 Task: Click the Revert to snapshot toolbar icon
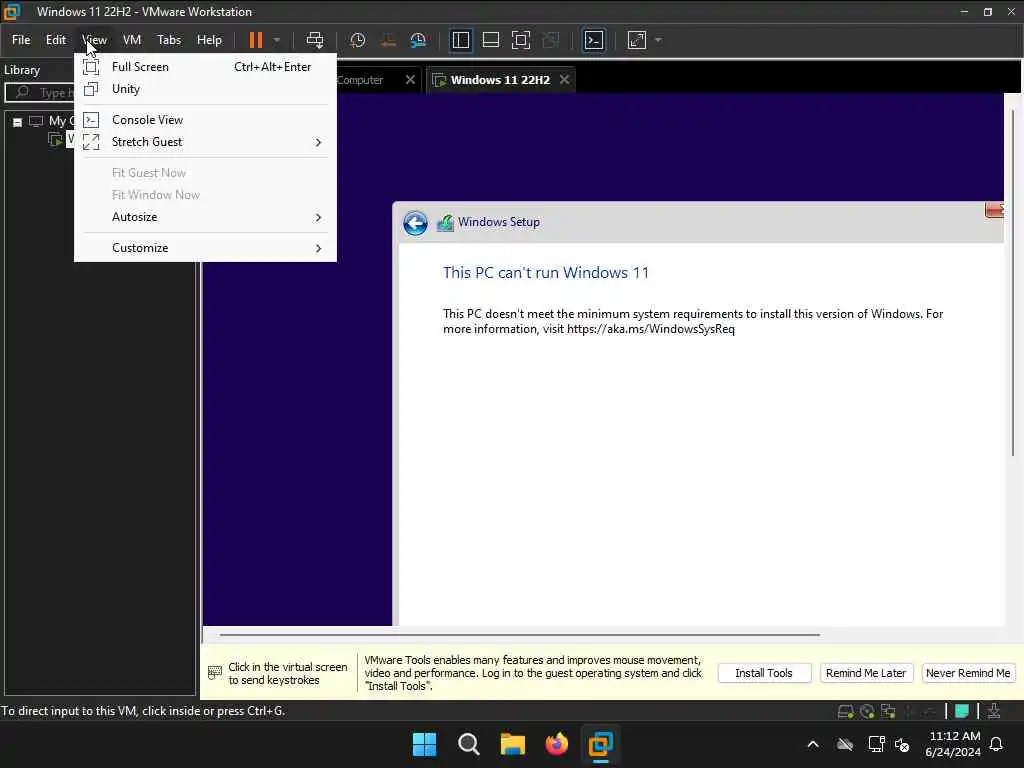coord(388,40)
